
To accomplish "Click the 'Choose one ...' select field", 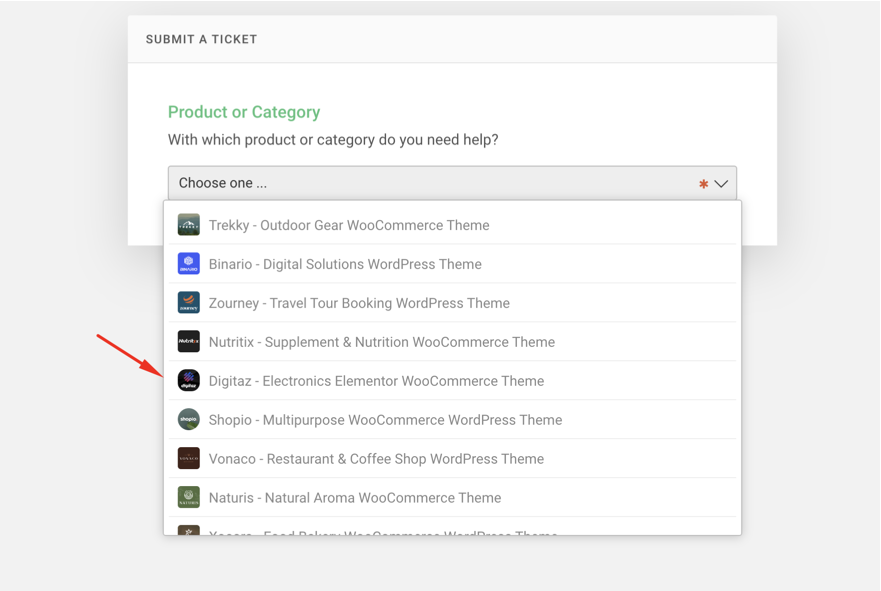I will click(x=452, y=183).
